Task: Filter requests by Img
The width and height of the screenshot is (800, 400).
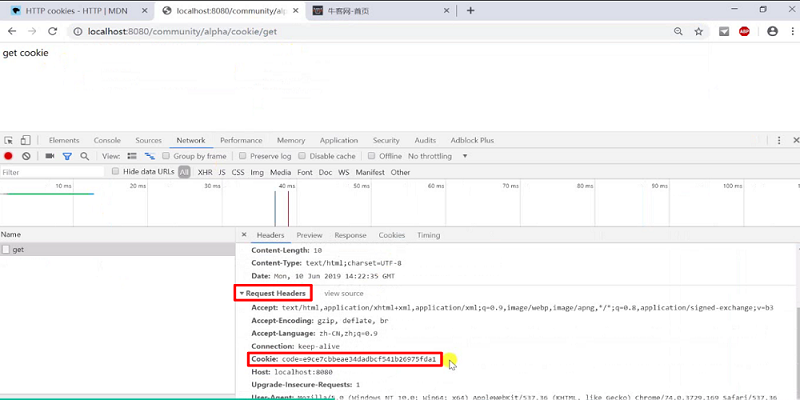Action: pos(257,172)
